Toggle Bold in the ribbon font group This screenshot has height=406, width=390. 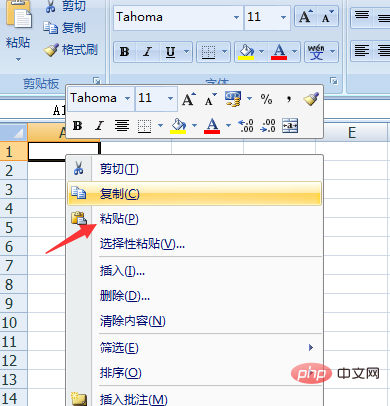(x=124, y=52)
